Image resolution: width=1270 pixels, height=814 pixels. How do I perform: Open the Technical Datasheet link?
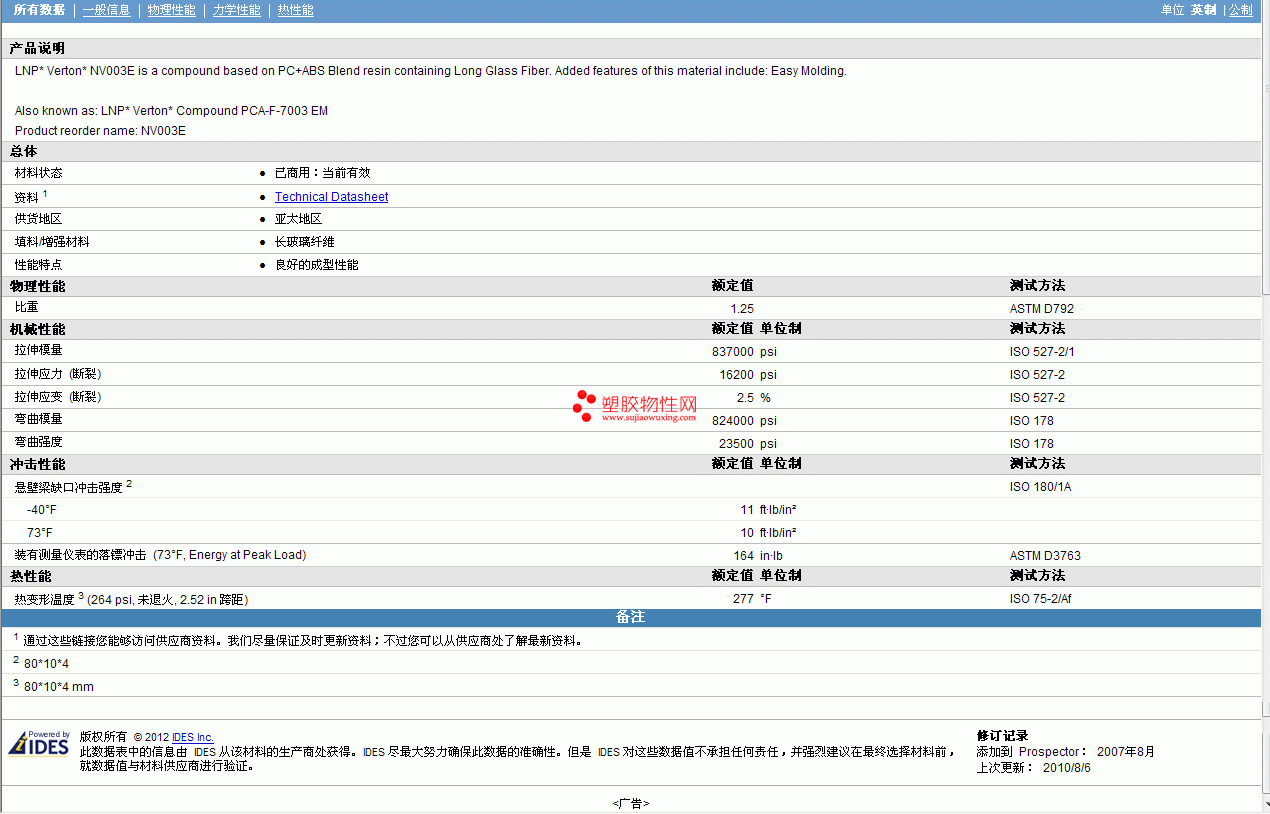tap(331, 197)
